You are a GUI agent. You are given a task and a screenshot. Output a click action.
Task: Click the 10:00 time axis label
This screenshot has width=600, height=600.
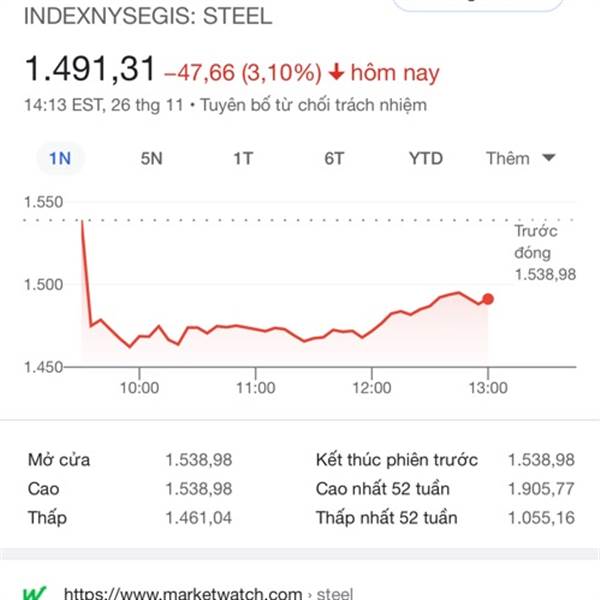coord(139,388)
